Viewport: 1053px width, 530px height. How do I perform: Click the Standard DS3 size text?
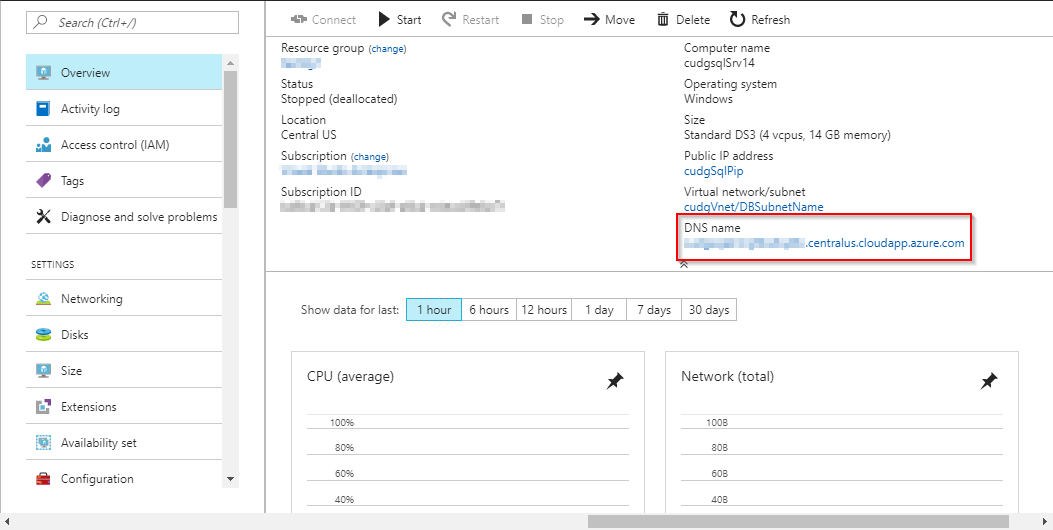click(x=787, y=135)
